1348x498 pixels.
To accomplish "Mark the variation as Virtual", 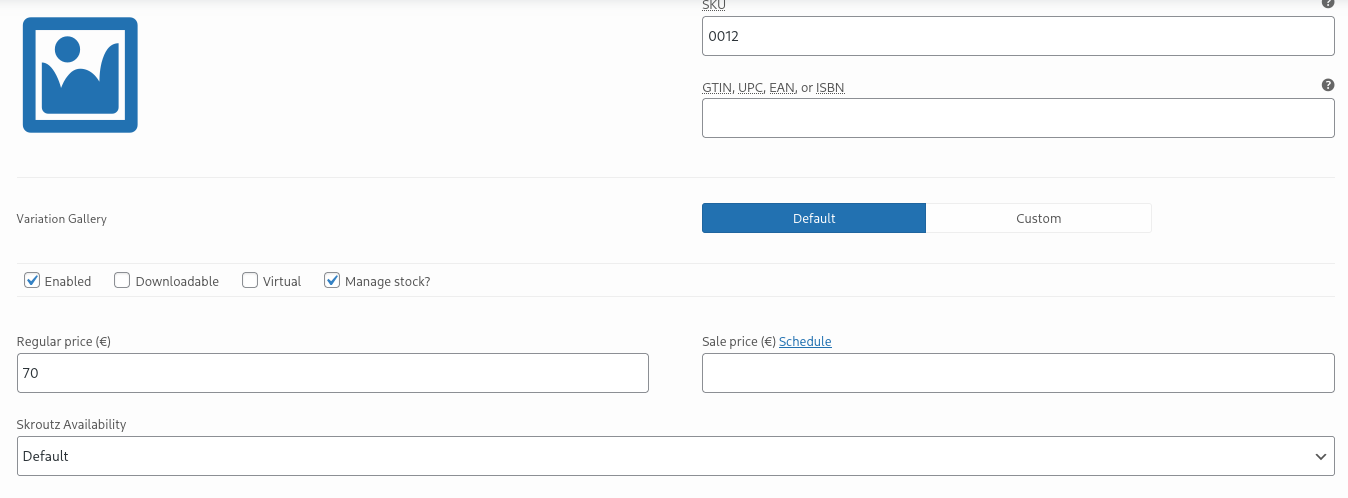I will [250, 281].
